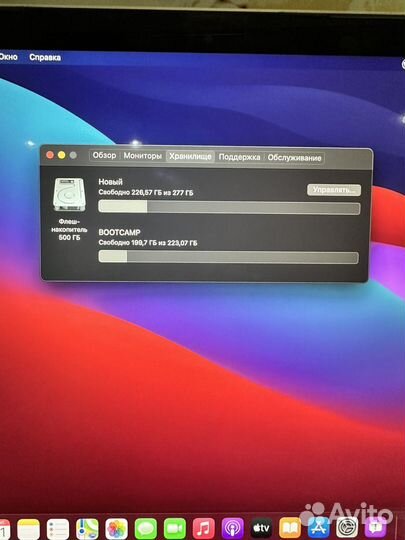This screenshot has height=540, width=405.
Task: Click the BOOTCAMP volume storage bar
Action: tap(228, 257)
